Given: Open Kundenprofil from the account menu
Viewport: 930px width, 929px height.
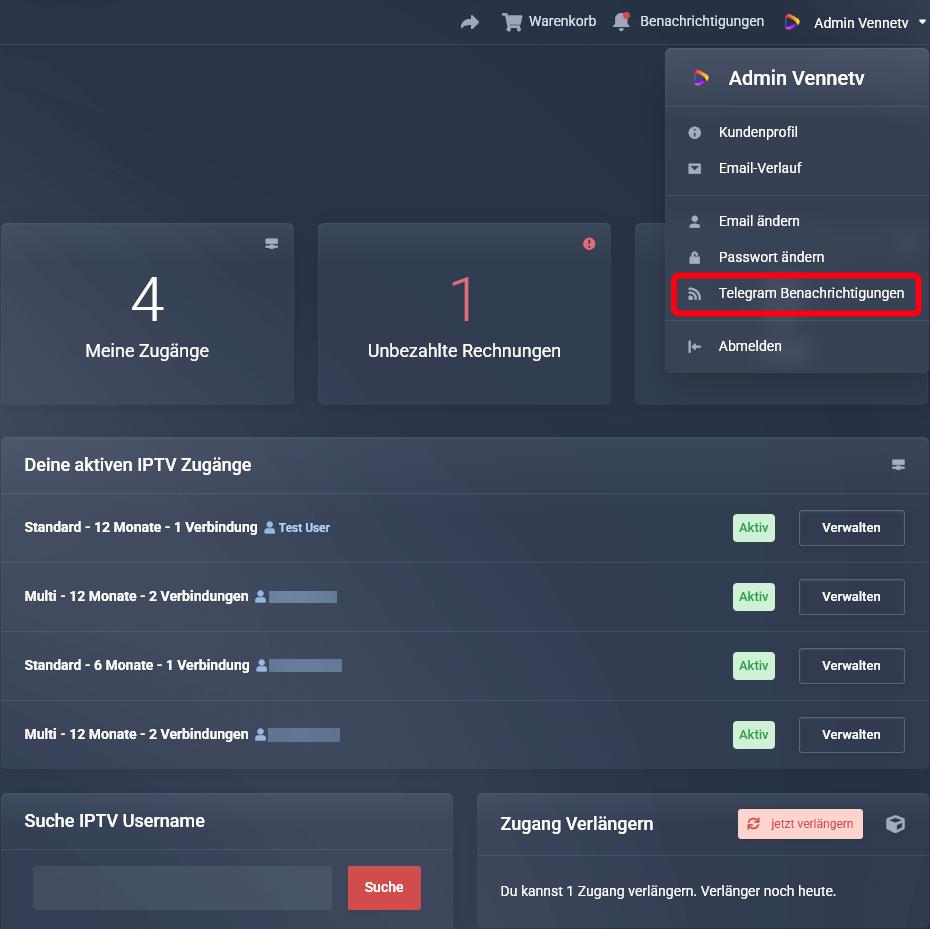Looking at the screenshot, I should (757, 132).
